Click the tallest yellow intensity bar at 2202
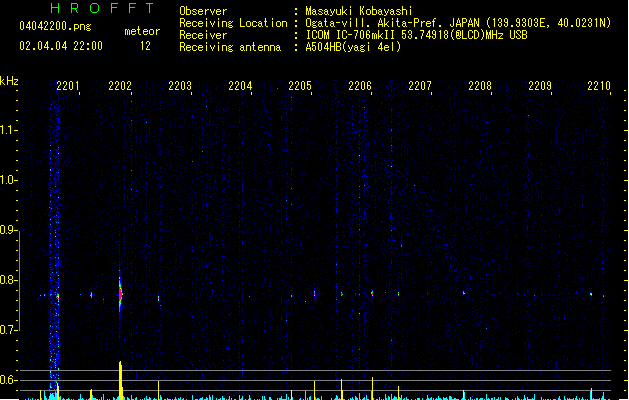This screenshot has width=629, height=400. coord(120,380)
